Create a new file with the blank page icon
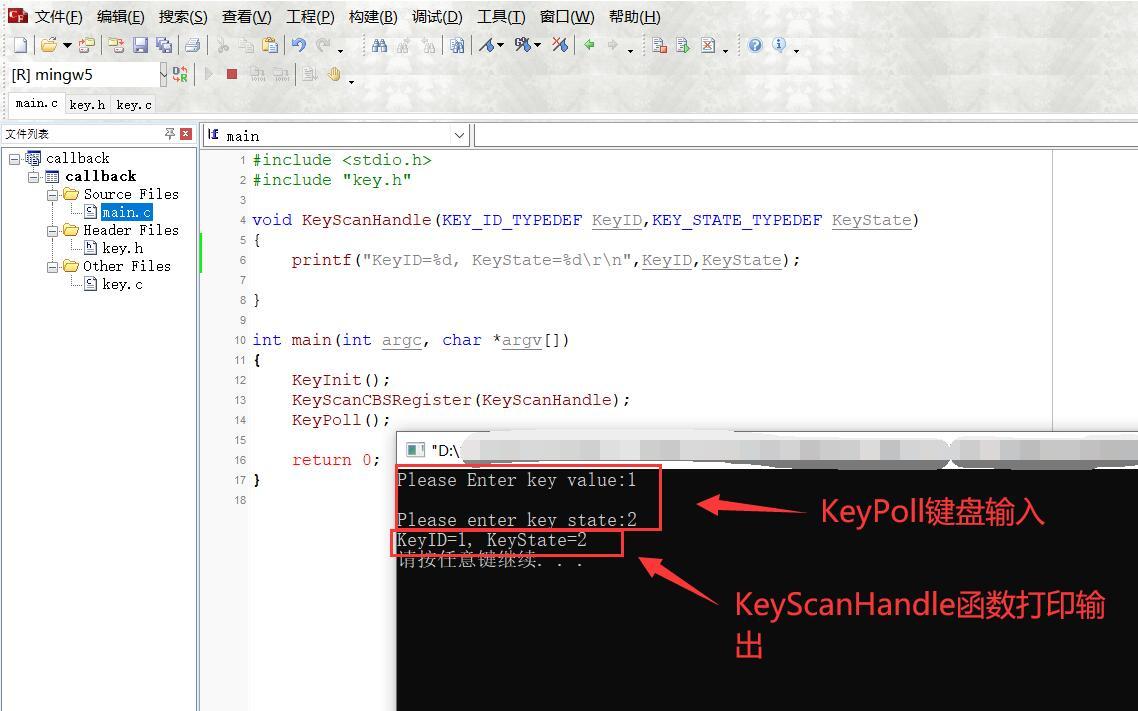 (20, 45)
